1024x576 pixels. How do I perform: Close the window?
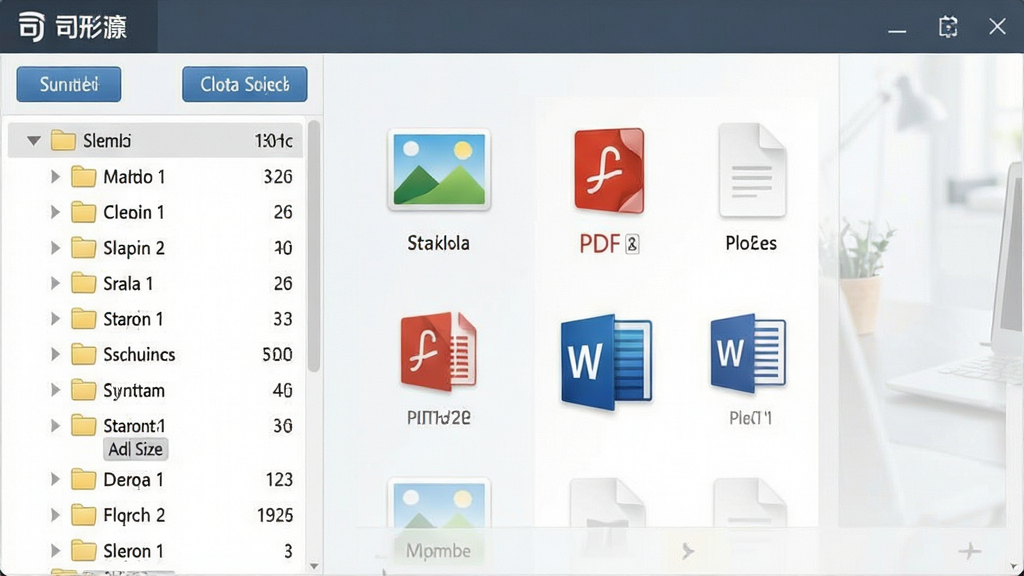click(x=997, y=27)
